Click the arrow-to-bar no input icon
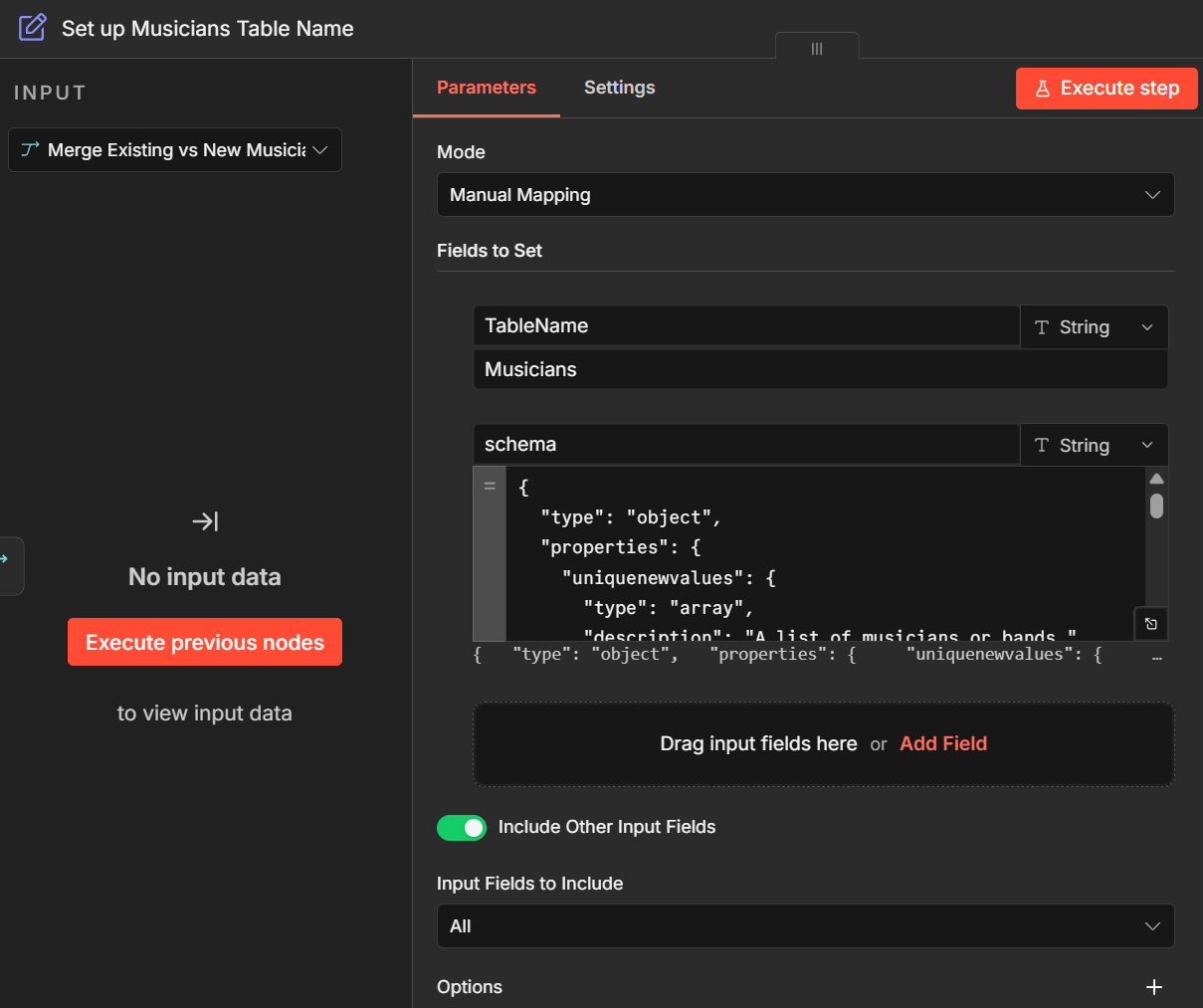This screenshot has width=1203, height=1008. click(x=205, y=521)
